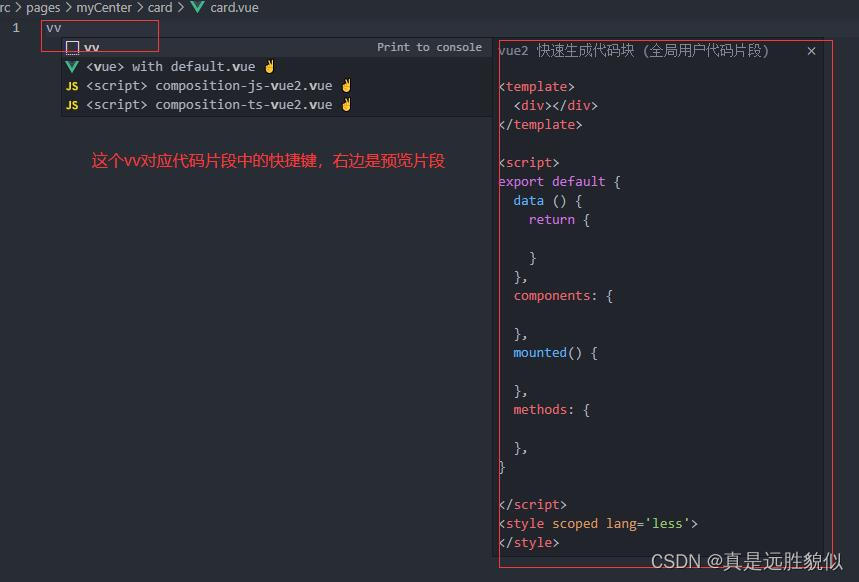The width and height of the screenshot is (859, 582).
Task: Select the composition-ts-vue2.vue suggestion entry
Action: (200, 104)
